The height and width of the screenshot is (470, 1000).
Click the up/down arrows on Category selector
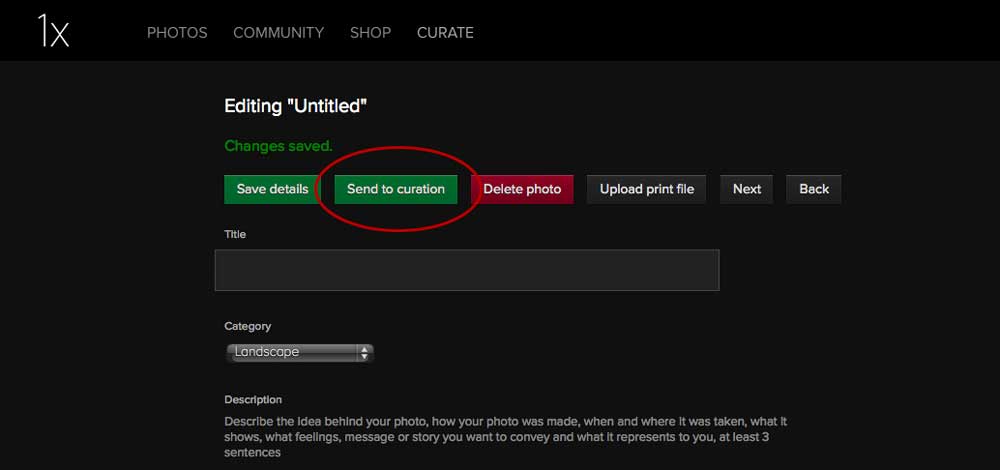[x=364, y=352]
